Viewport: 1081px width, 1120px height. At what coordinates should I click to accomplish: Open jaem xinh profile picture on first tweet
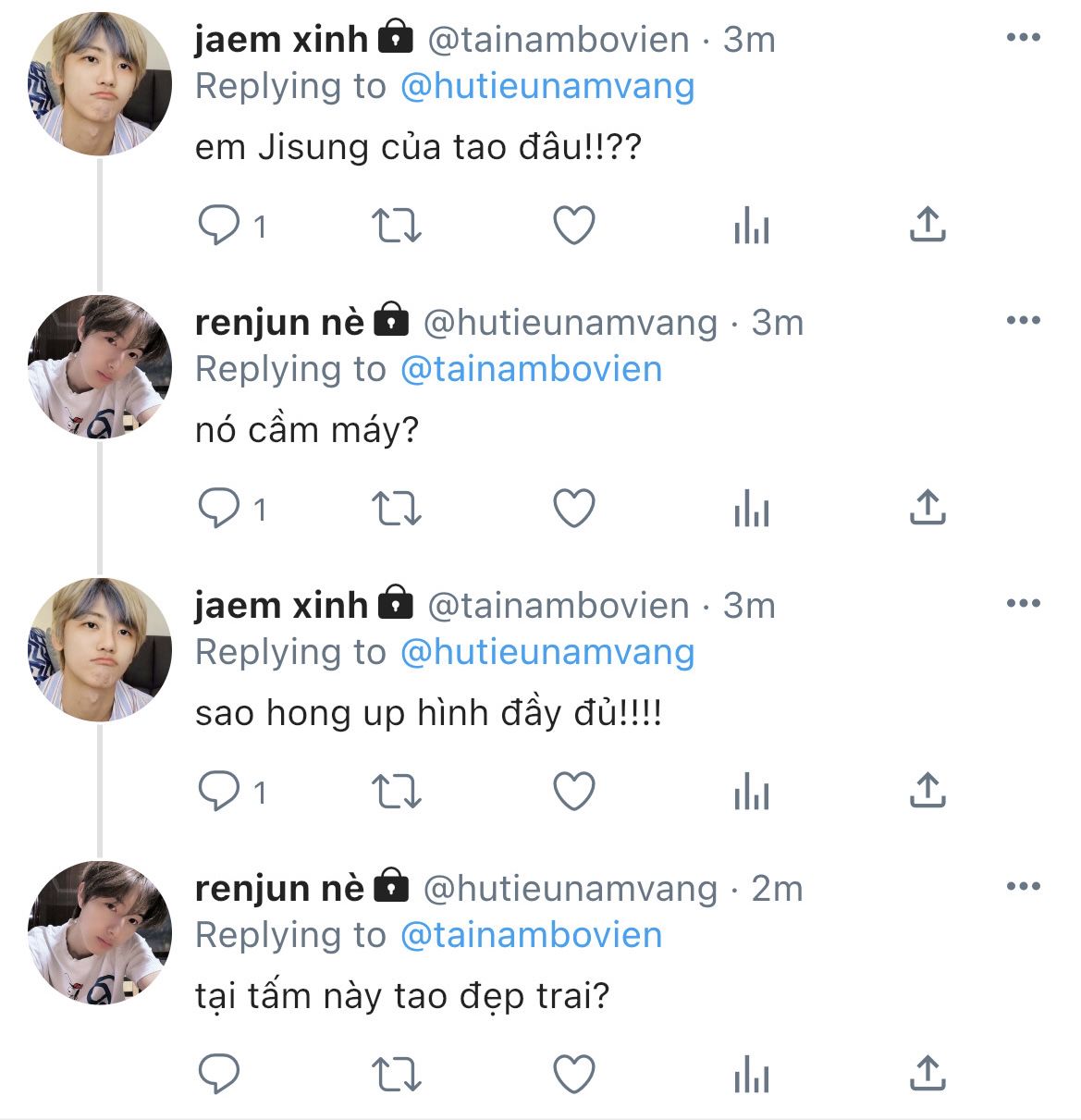click(x=100, y=84)
